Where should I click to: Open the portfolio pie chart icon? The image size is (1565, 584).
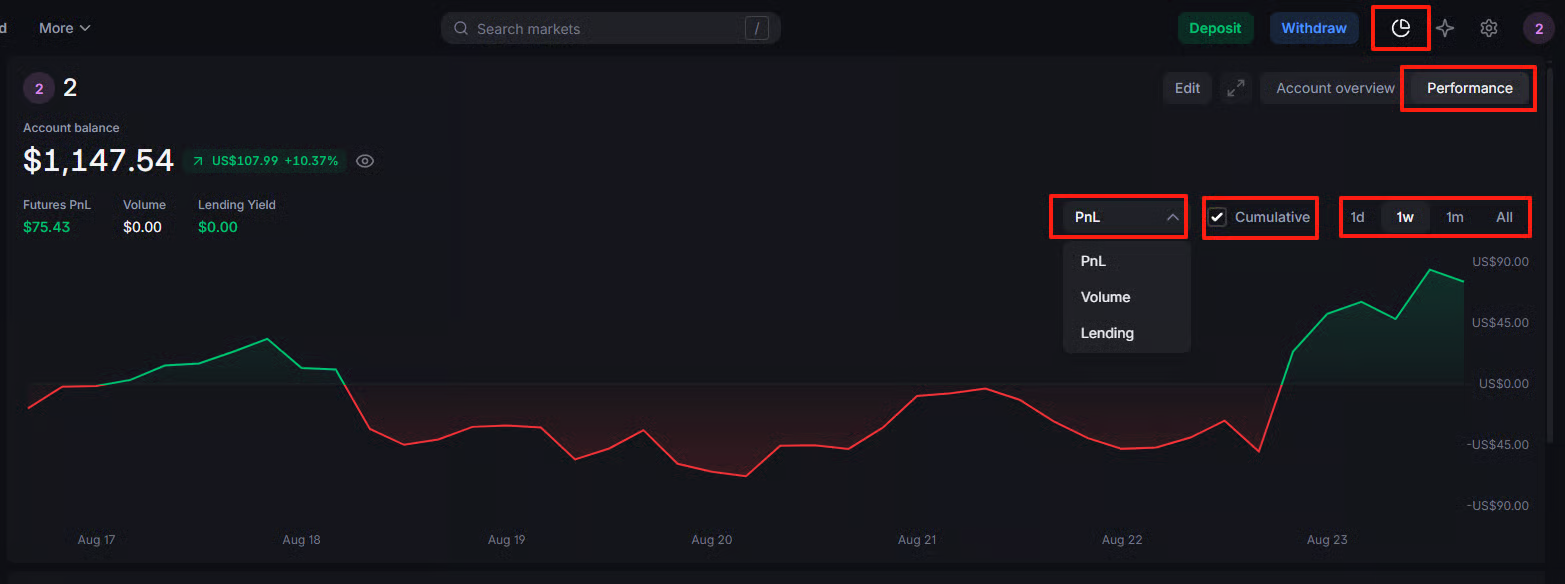click(x=1401, y=28)
